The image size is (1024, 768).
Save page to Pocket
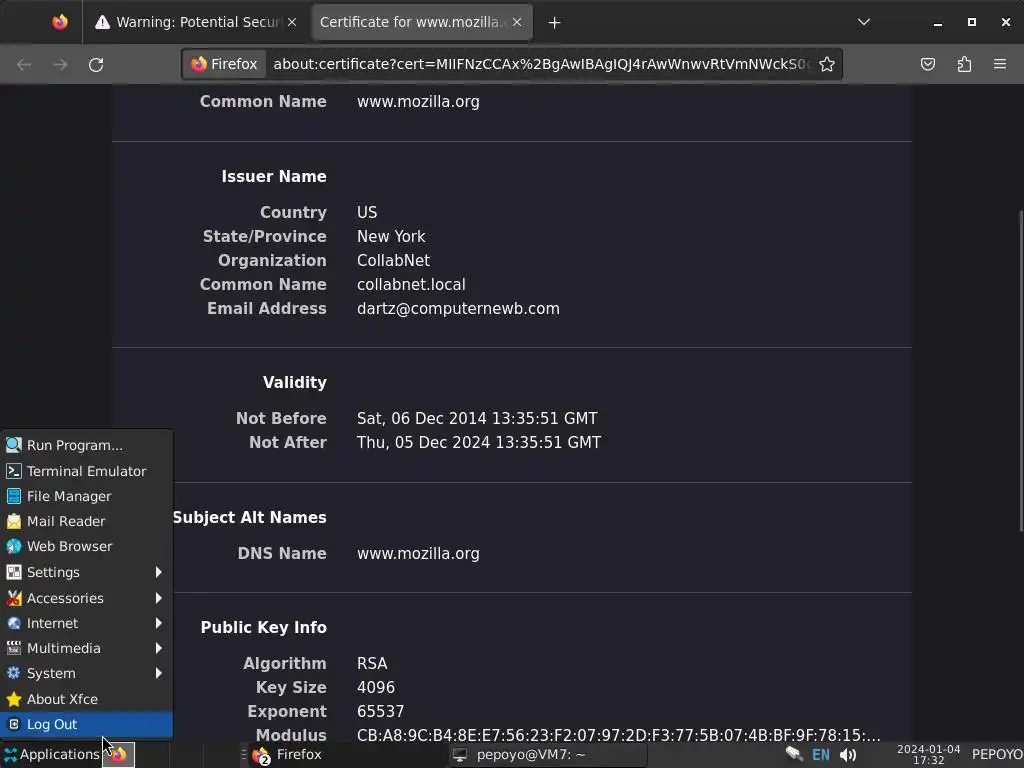pyautogui.click(x=927, y=64)
